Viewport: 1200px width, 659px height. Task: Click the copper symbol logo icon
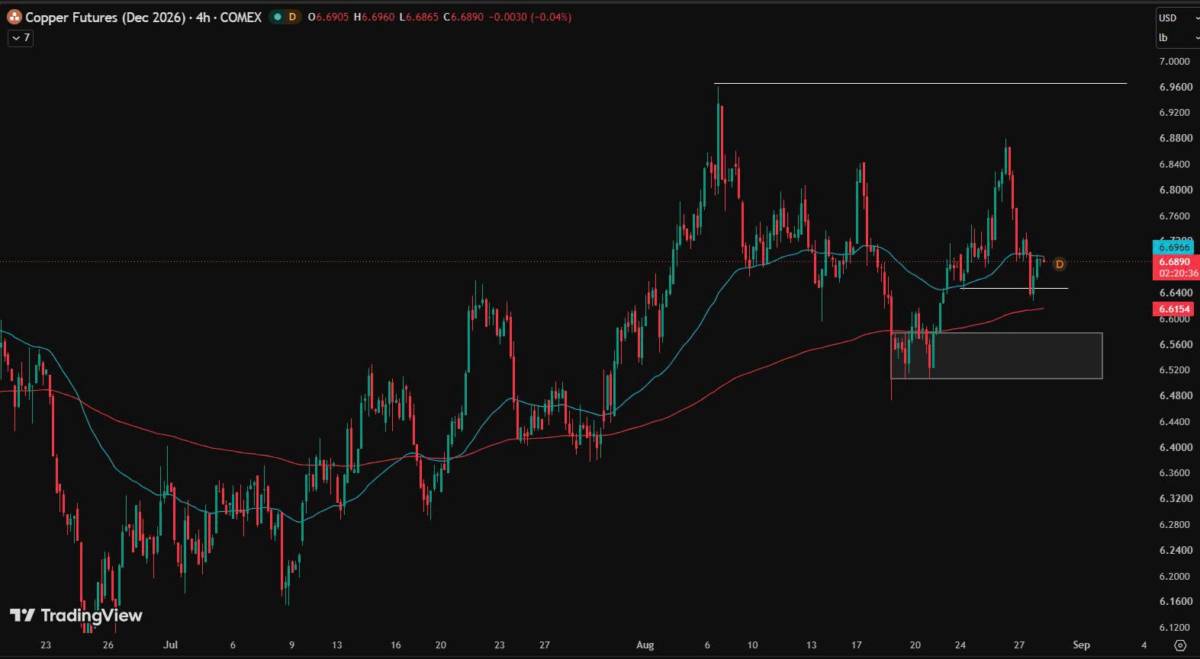coord(15,17)
